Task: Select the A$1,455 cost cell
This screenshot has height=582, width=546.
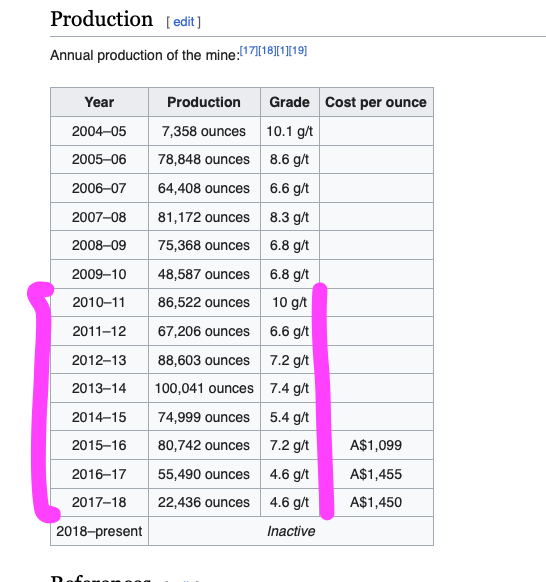Action: tap(376, 474)
